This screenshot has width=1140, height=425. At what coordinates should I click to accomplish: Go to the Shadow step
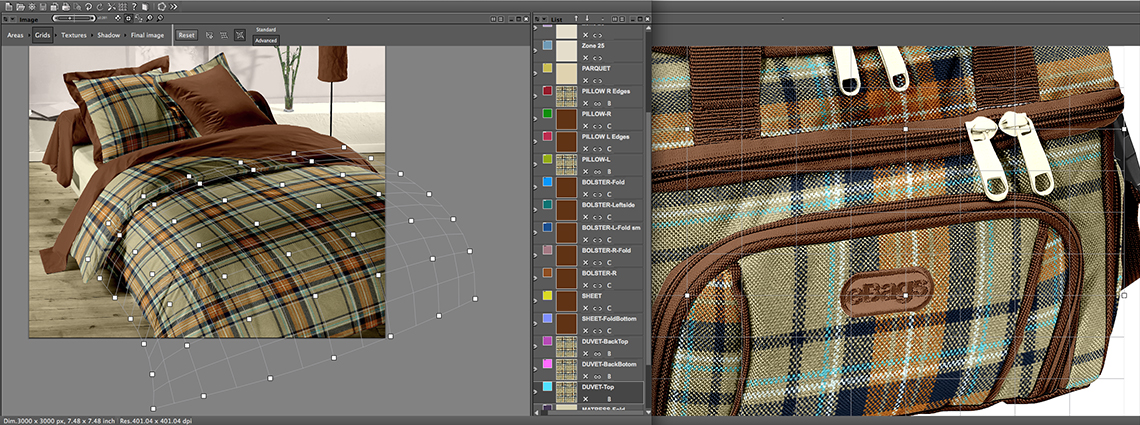(x=109, y=35)
